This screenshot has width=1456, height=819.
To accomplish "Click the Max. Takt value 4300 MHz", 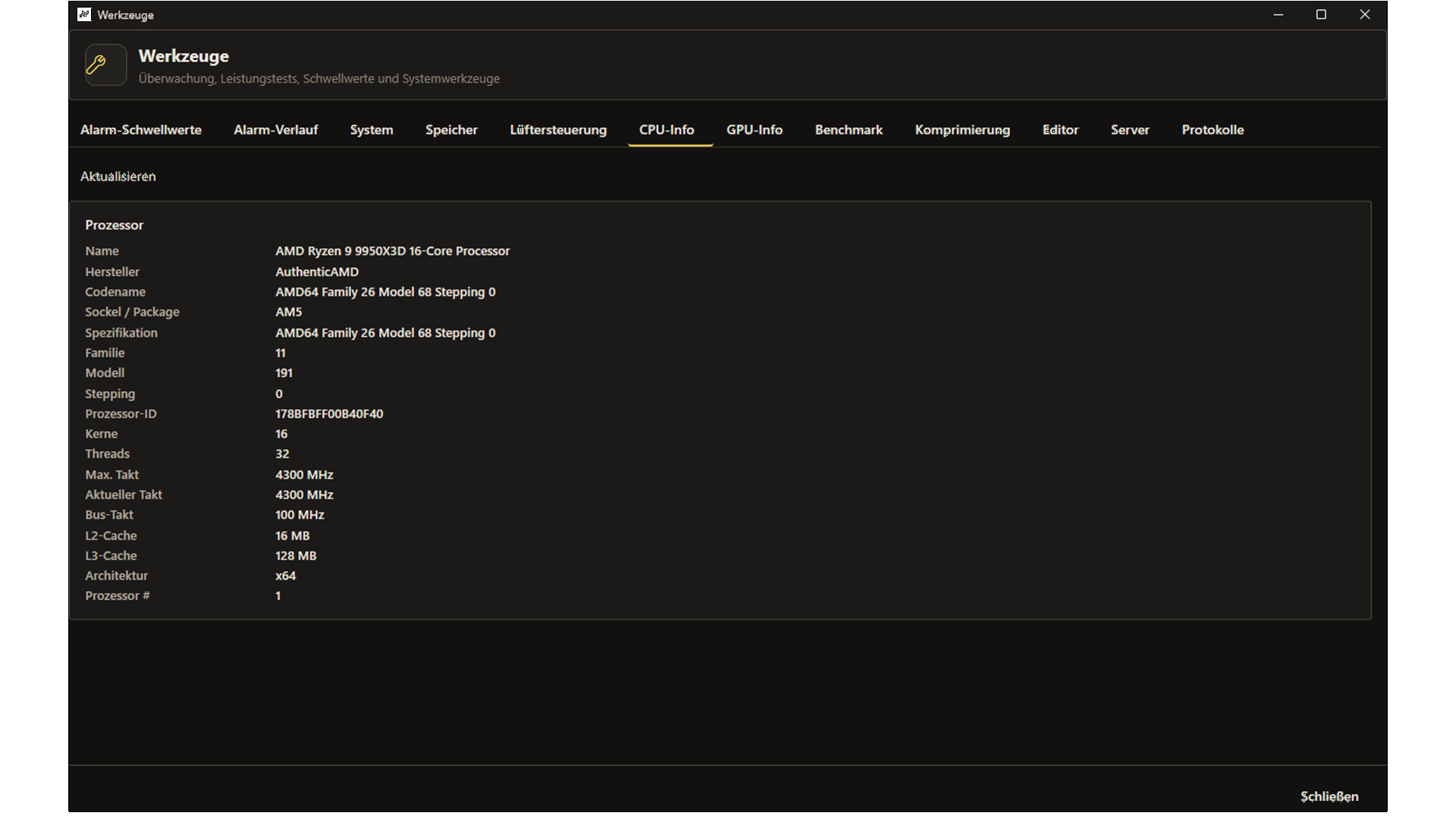I will pyautogui.click(x=304, y=475).
